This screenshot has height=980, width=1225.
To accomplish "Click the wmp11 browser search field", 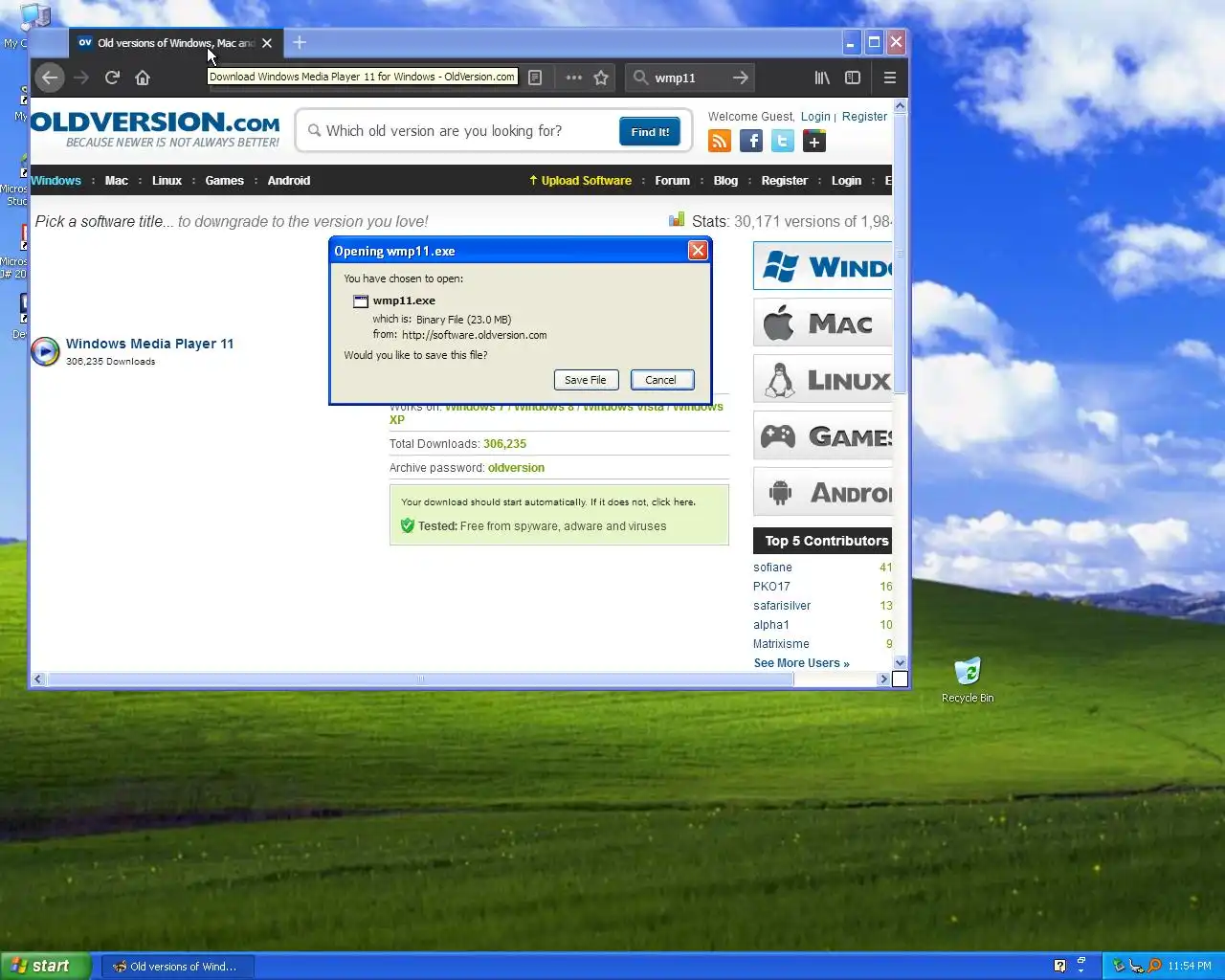I will (689, 78).
